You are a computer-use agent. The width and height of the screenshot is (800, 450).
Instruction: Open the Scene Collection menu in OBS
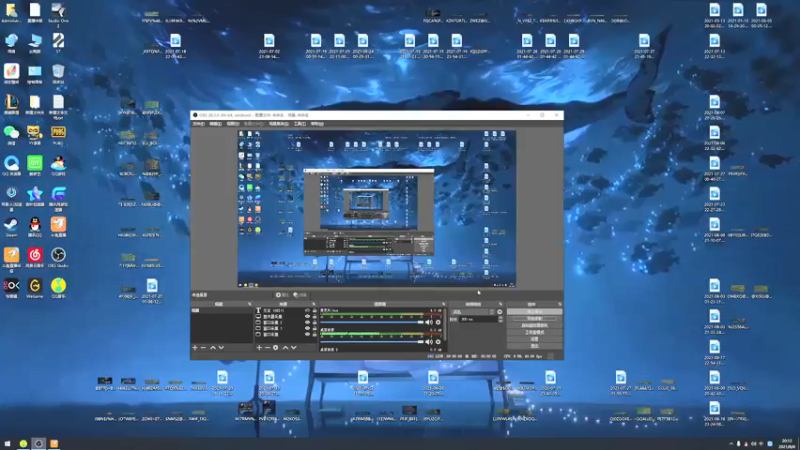[279, 123]
